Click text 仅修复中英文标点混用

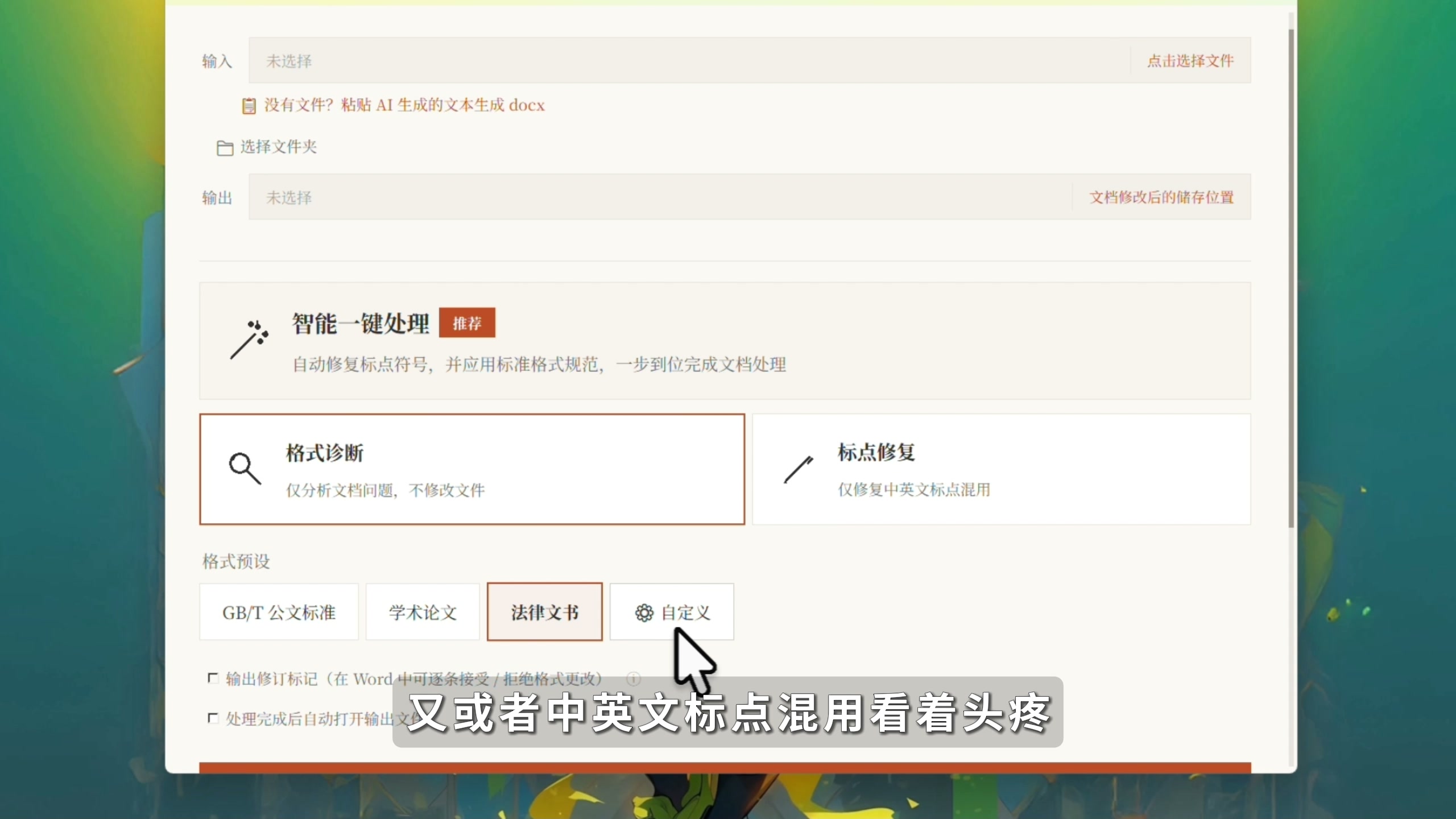914,490
